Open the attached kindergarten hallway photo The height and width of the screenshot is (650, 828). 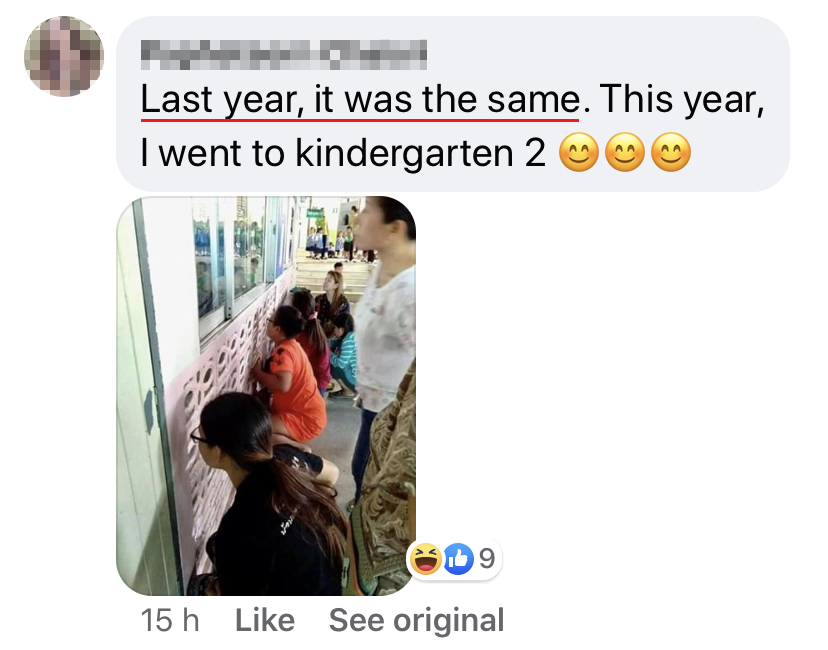266,396
